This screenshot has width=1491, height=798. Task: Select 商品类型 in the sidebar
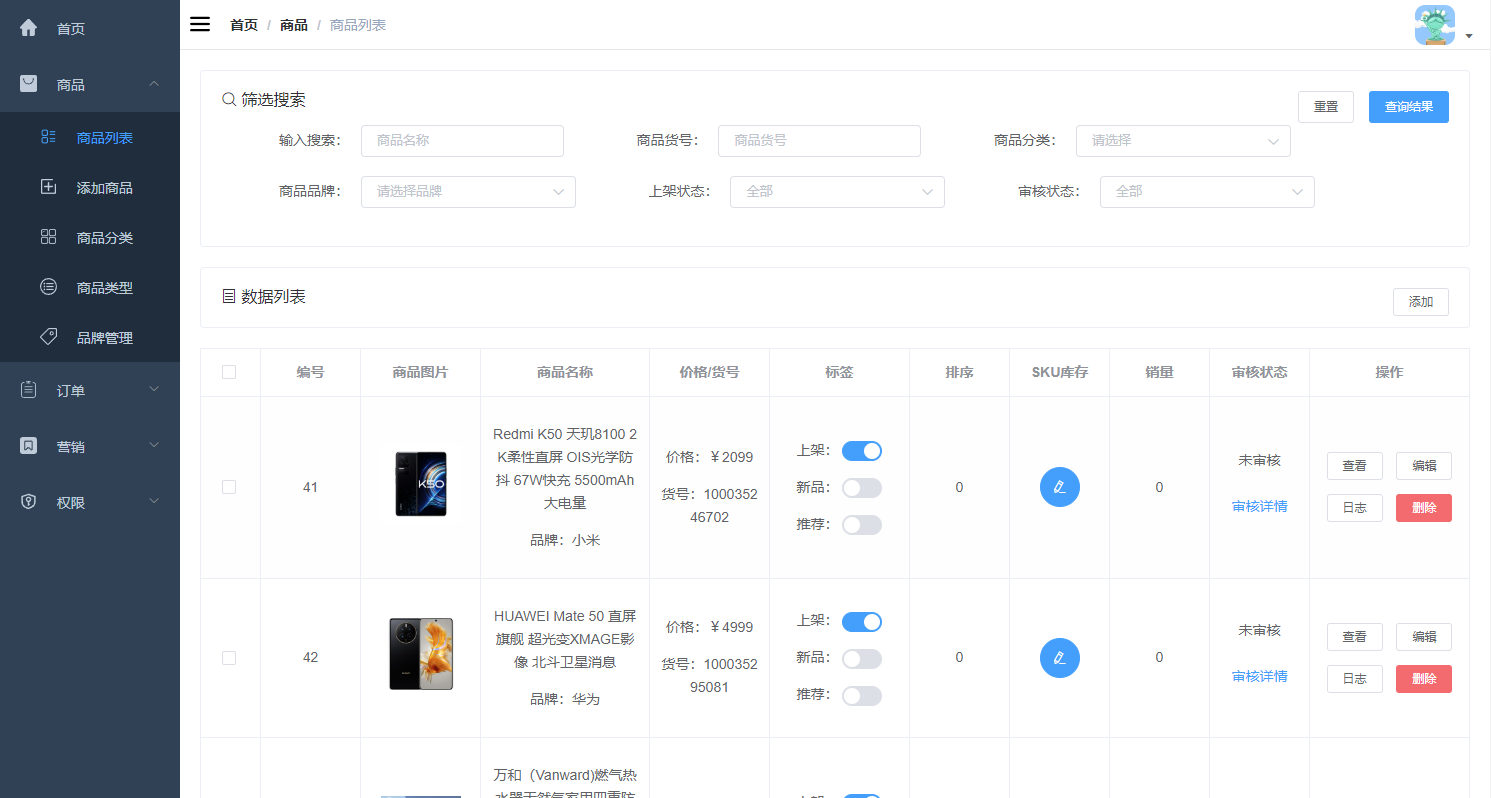point(90,287)
